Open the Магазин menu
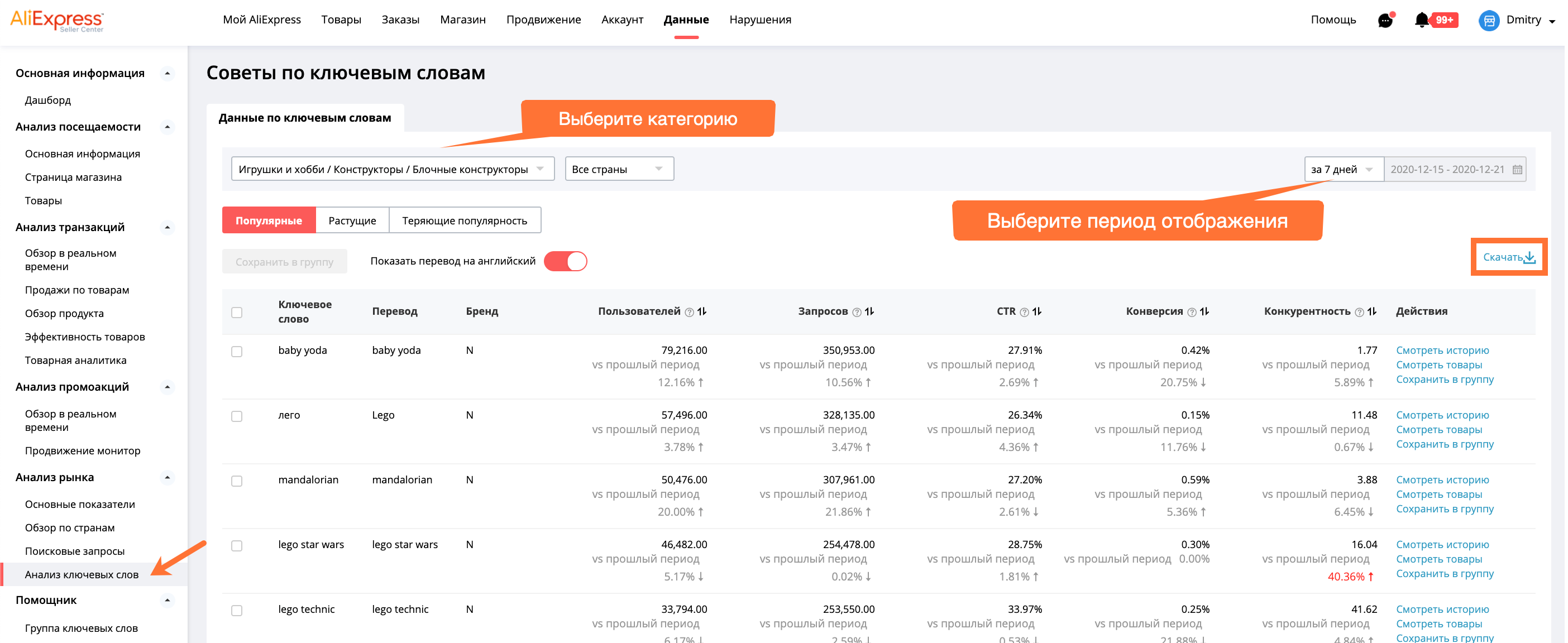 pyautogui.click(x=464, y=20)
